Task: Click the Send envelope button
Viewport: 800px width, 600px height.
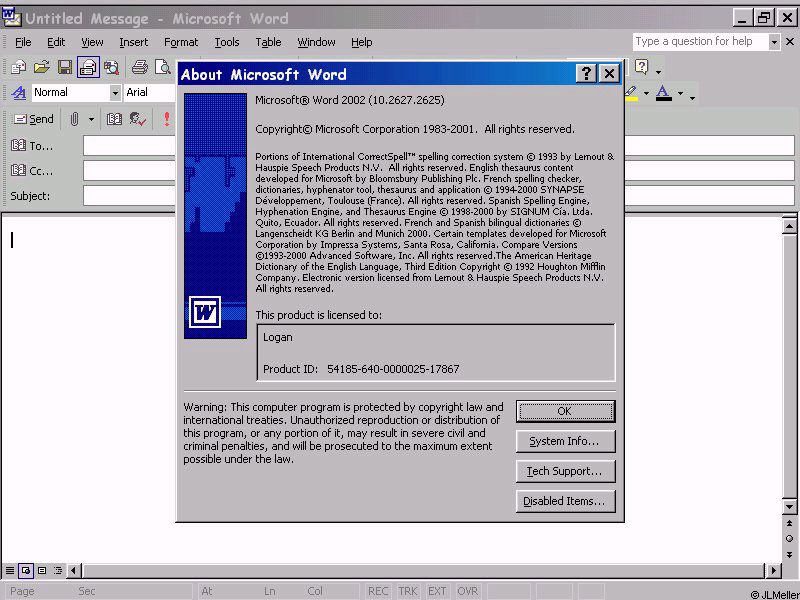Action: tap(34, 119)
